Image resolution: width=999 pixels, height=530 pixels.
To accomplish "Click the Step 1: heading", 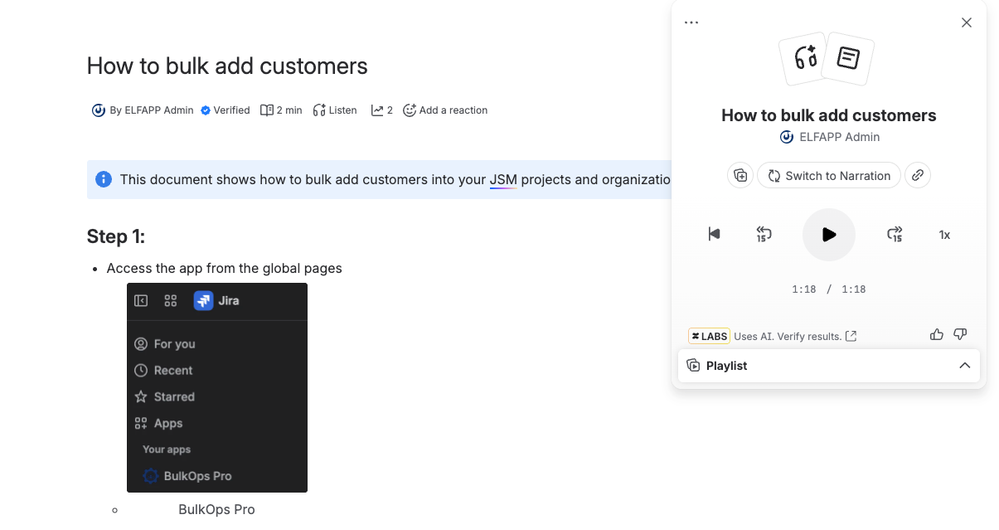I will pos(116,236).
